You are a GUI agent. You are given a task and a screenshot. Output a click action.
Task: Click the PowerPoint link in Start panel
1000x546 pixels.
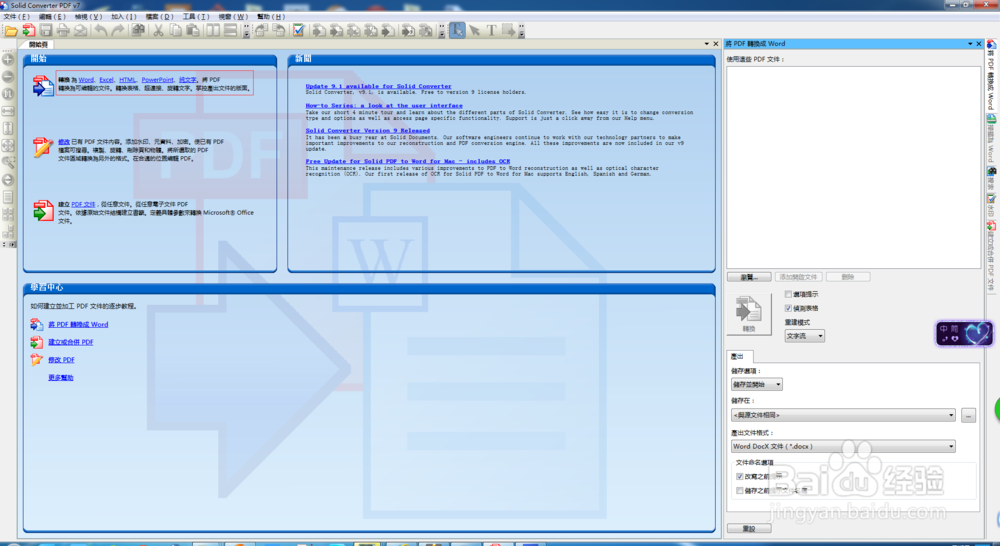pyautogui.click(x=158, y=80)
